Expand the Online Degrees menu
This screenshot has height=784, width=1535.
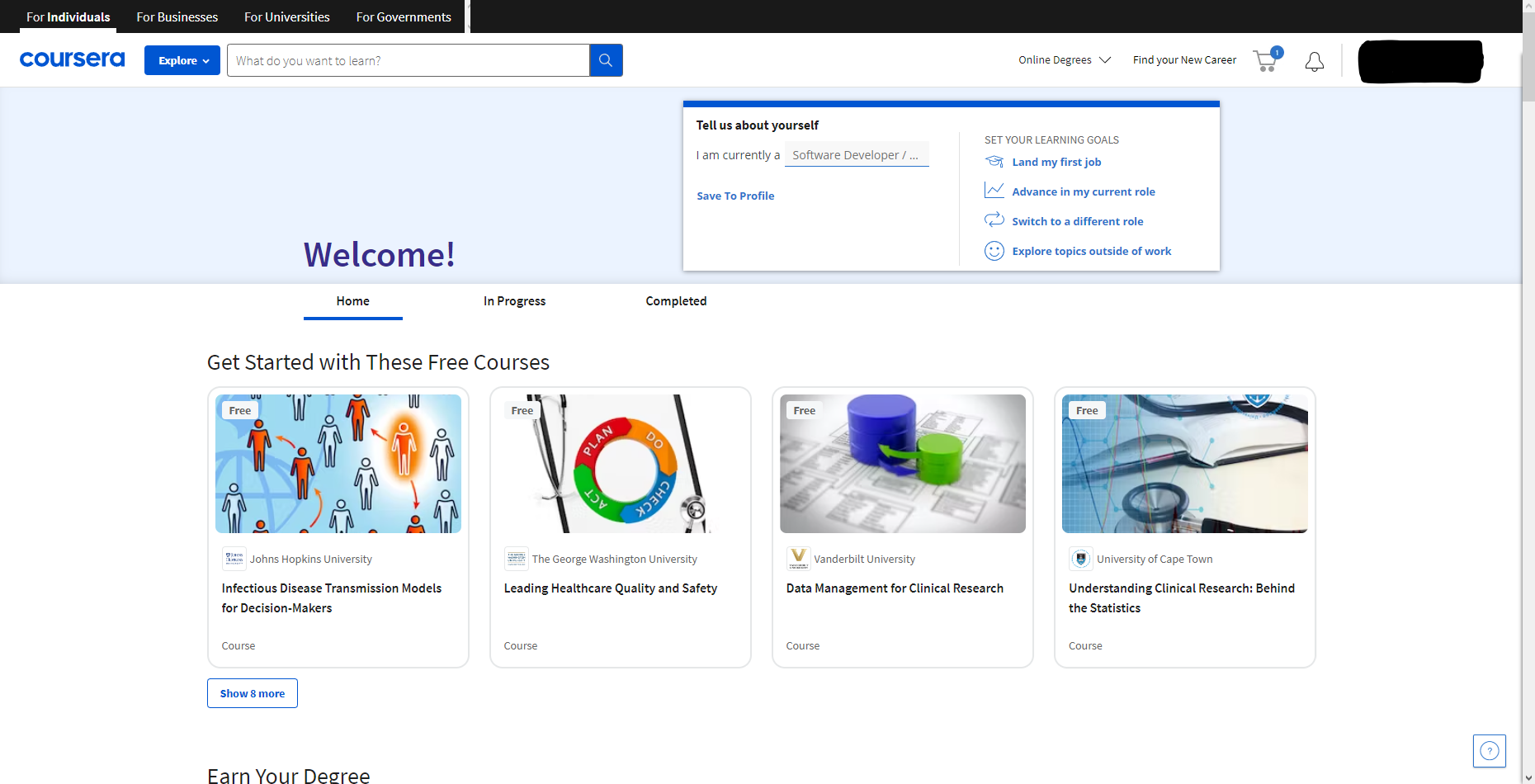point(1065,59)
